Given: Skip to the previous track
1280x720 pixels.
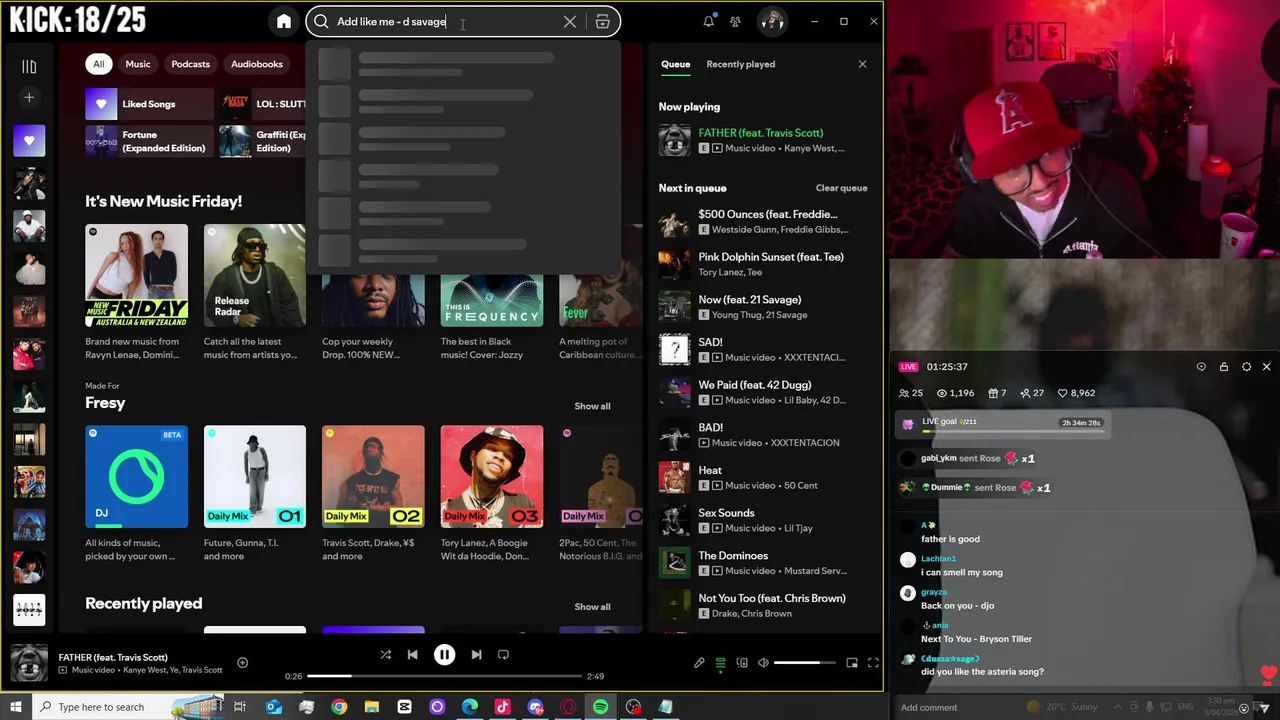Looking at the screenshot, I should (x=412, y=655).
